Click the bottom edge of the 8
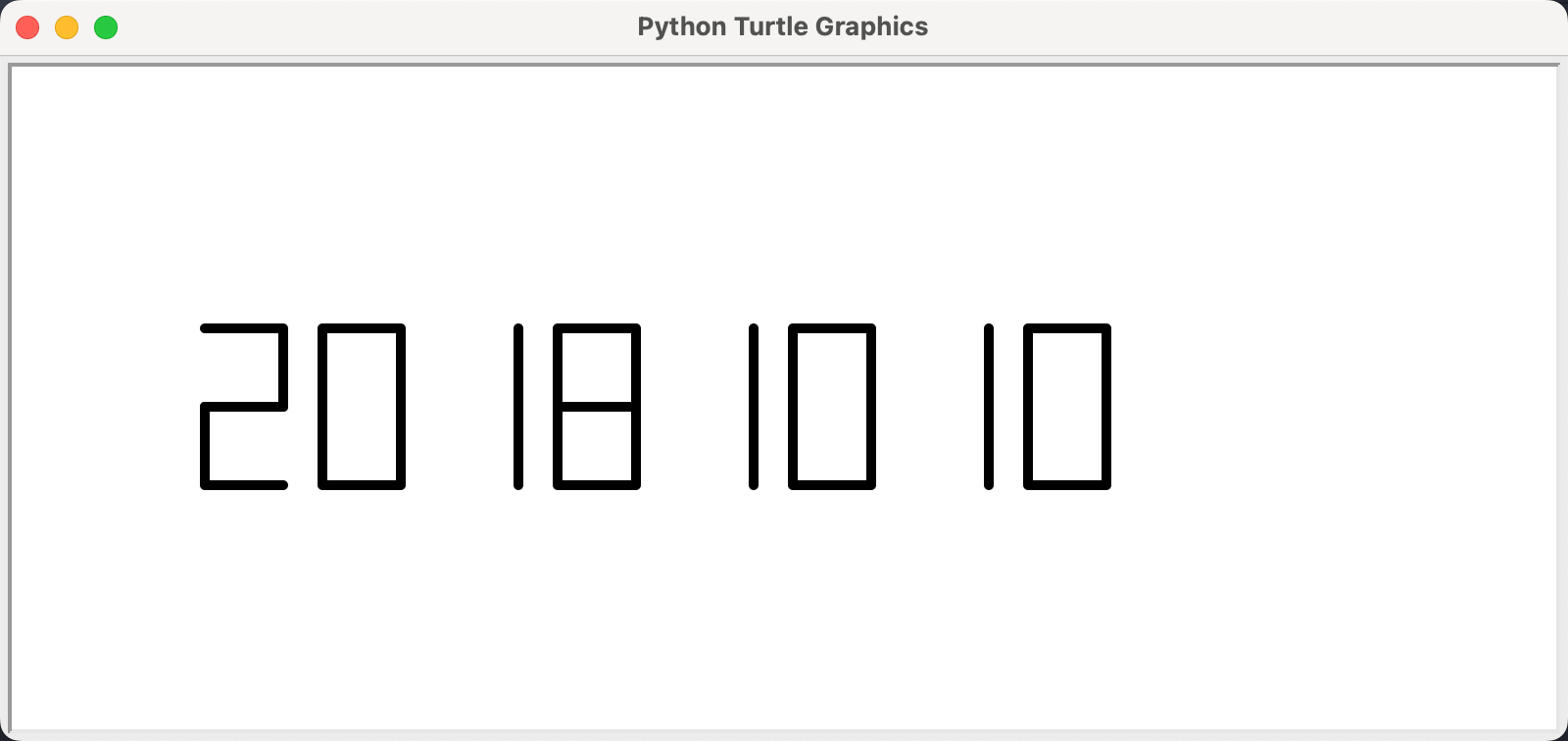The height and width of the screenshot is (741, 1568). coord(597,485)
